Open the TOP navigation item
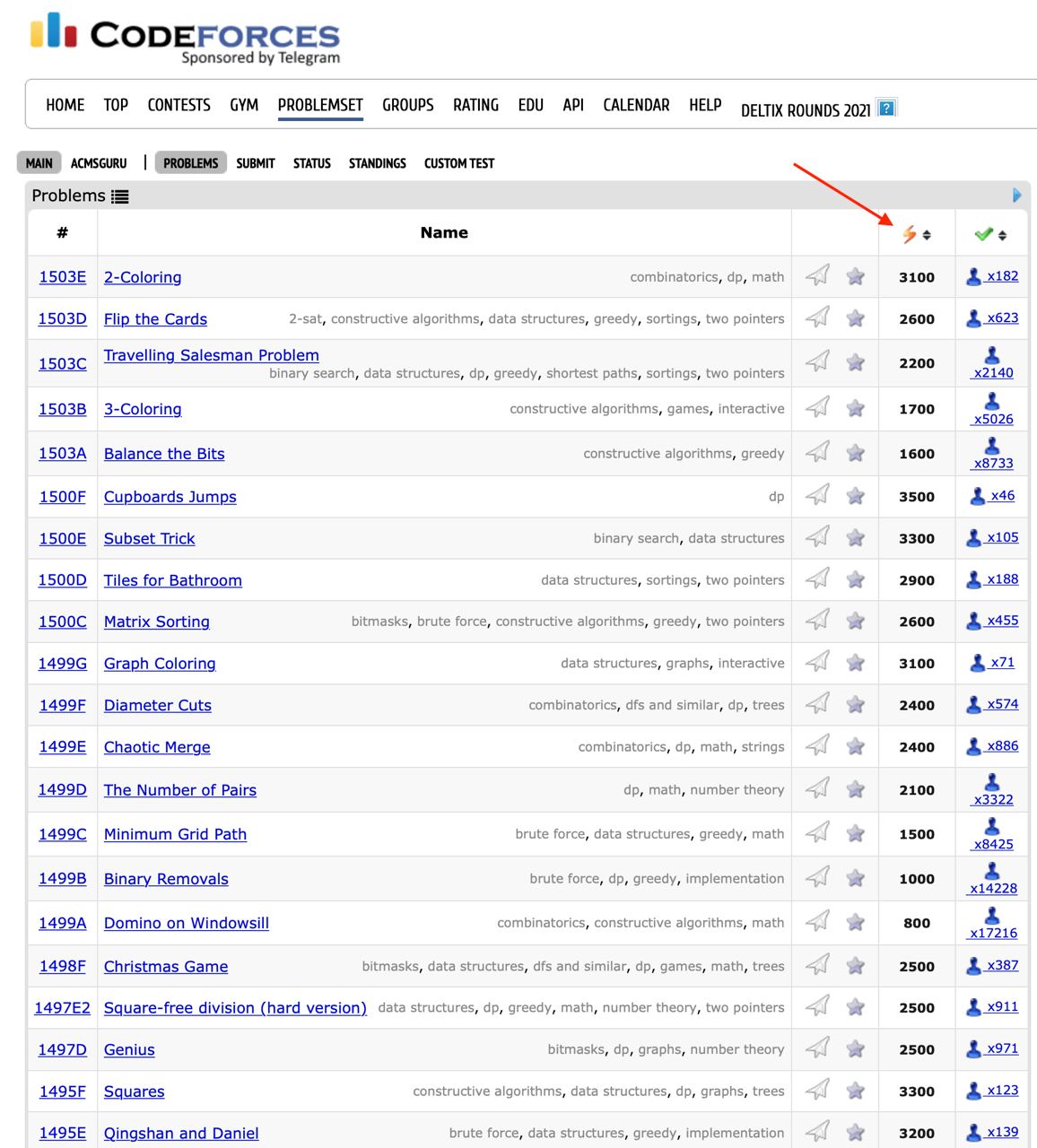This screenshot has width=1037, height=1148. point(116,105)
